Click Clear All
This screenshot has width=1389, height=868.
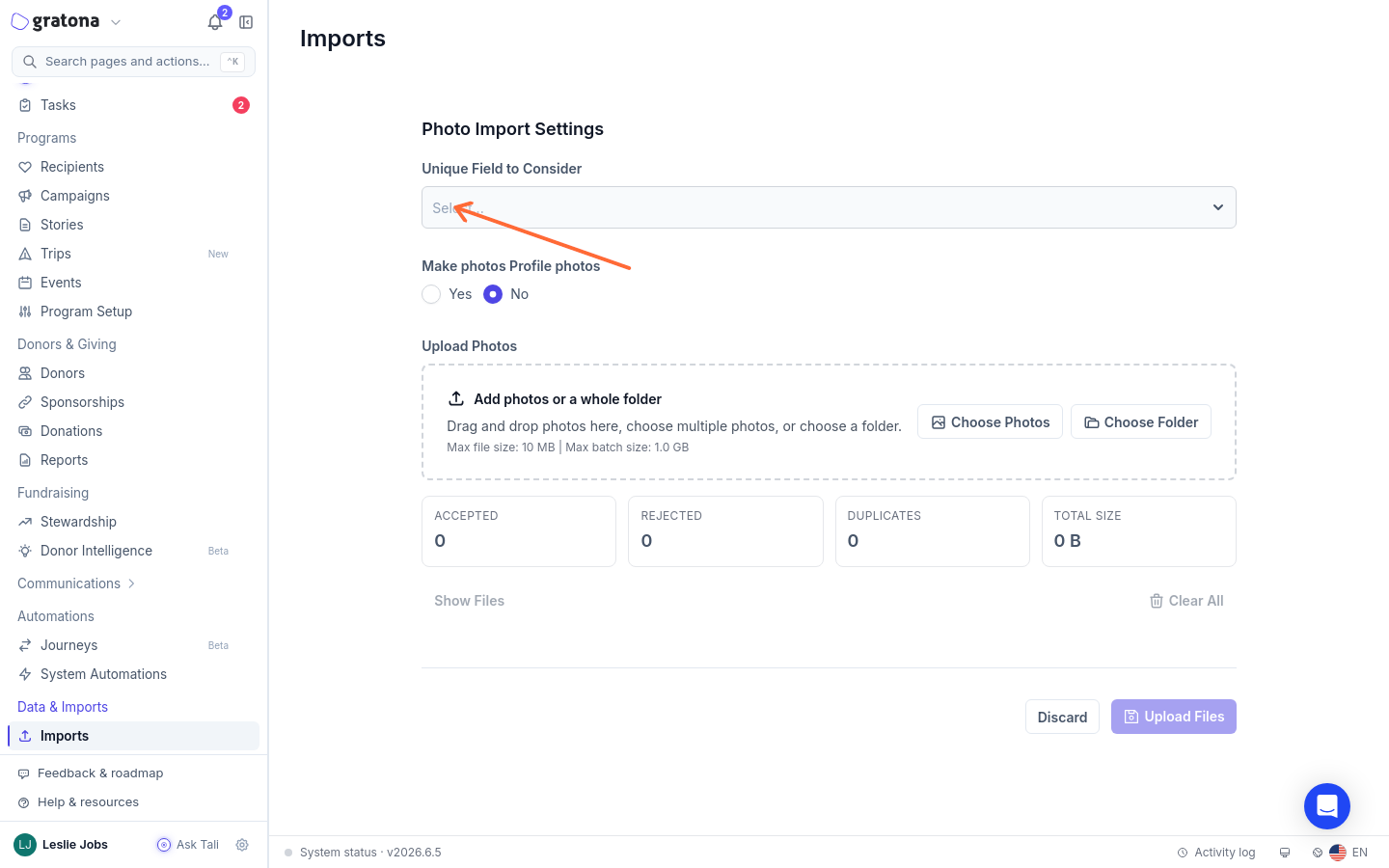[x=1186, y=601]
